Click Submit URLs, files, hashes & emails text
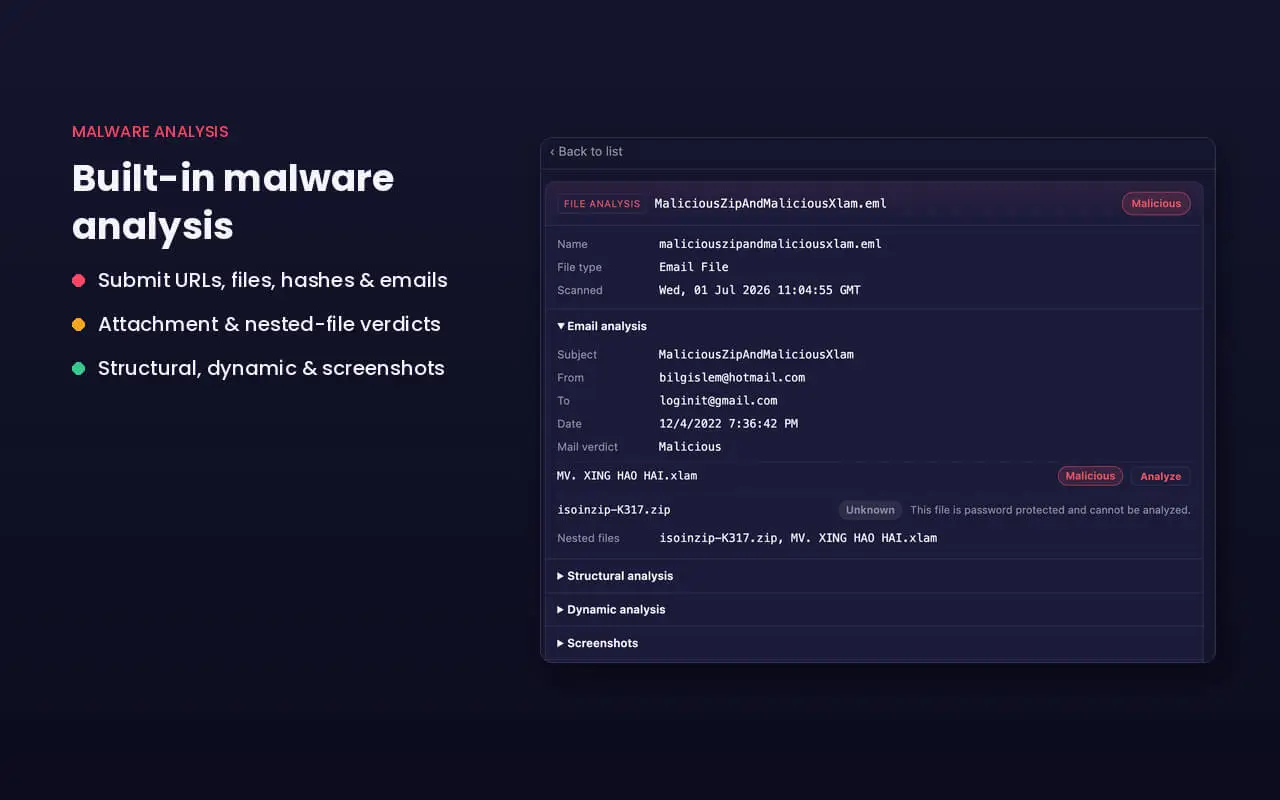The image size is (1280, 800). pos(273,280)
